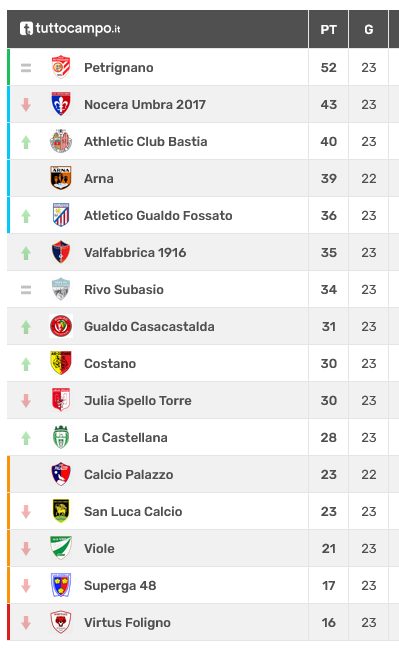Open the La Castellana green crest
The image size is (399, 653).
pos(61,437)
